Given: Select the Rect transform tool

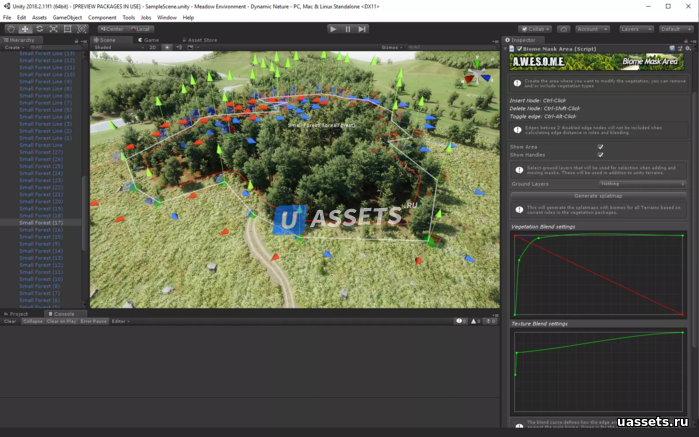Looking at the screenshot, I should (x=67, y=29).
